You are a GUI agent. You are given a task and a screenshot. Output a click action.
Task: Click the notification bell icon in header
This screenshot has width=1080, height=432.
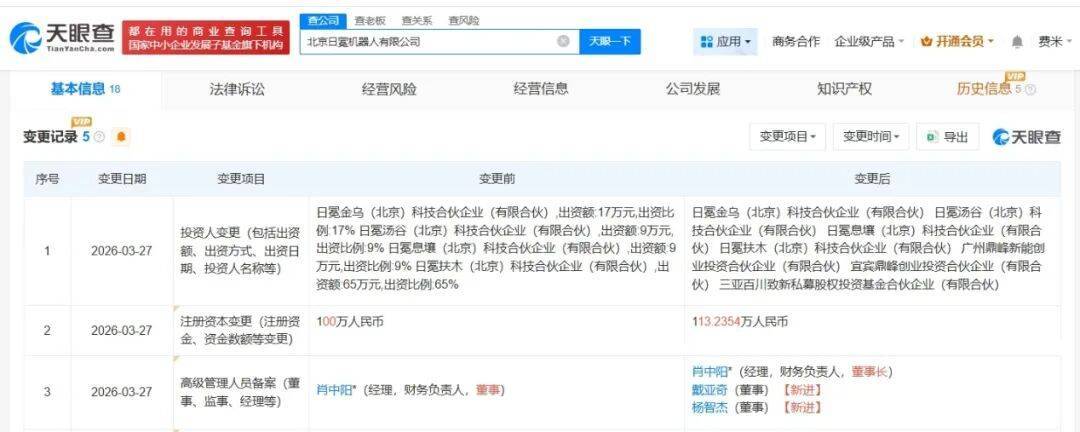click(x=1017, y=42)
